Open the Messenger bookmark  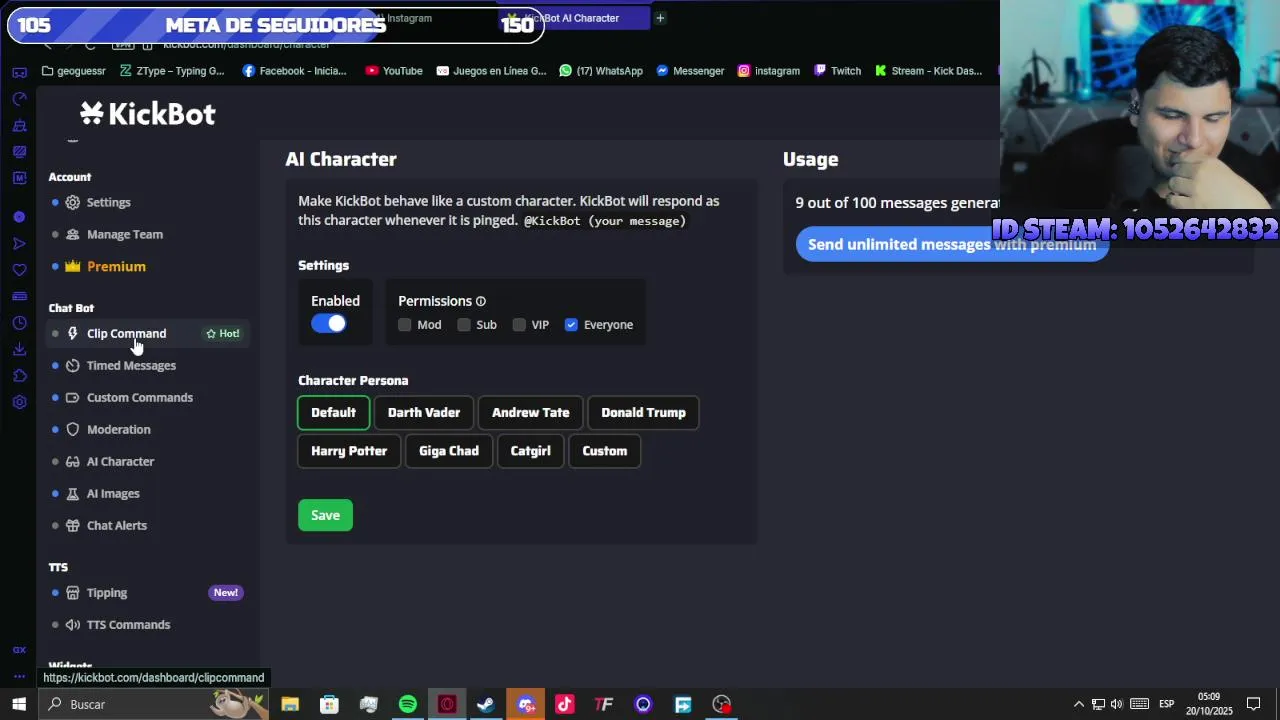(x=690, y=71)
